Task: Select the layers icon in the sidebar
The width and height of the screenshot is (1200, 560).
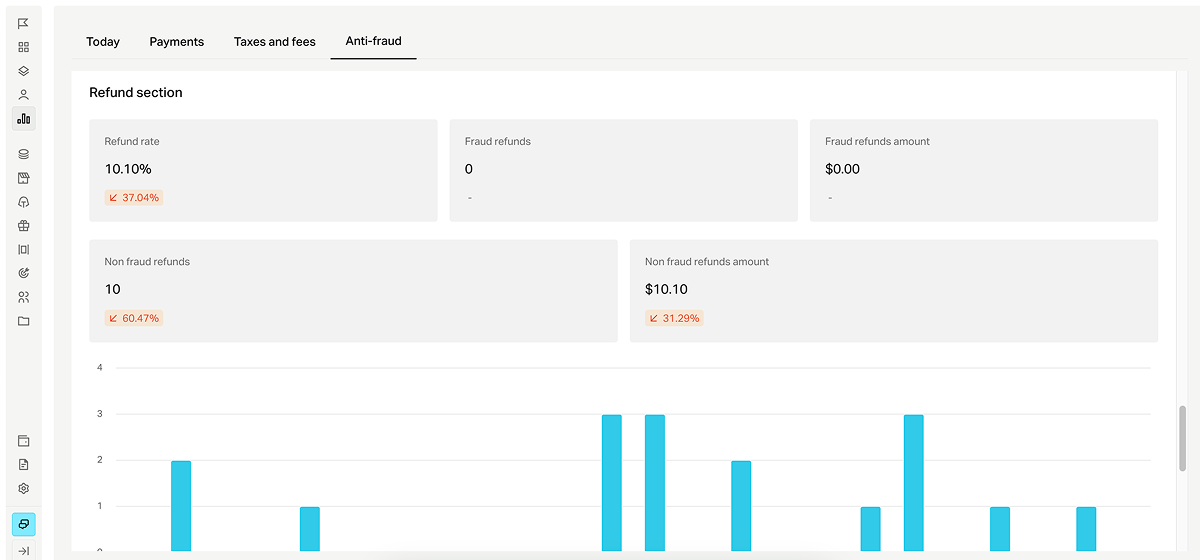Action: [24, 71]
